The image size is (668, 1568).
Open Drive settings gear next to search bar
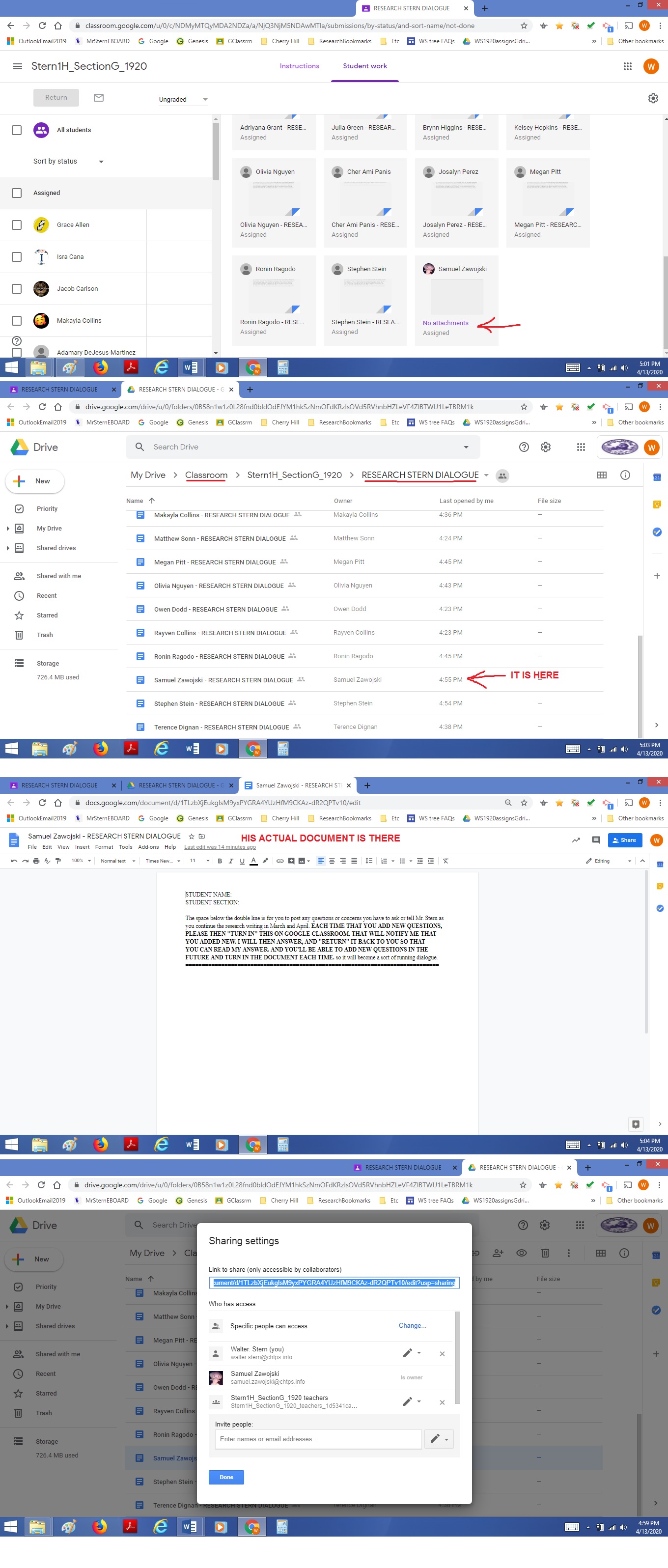546,448
